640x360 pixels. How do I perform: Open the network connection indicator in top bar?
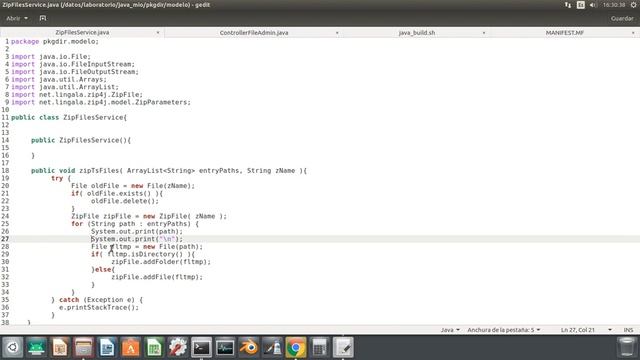point(568,5)
